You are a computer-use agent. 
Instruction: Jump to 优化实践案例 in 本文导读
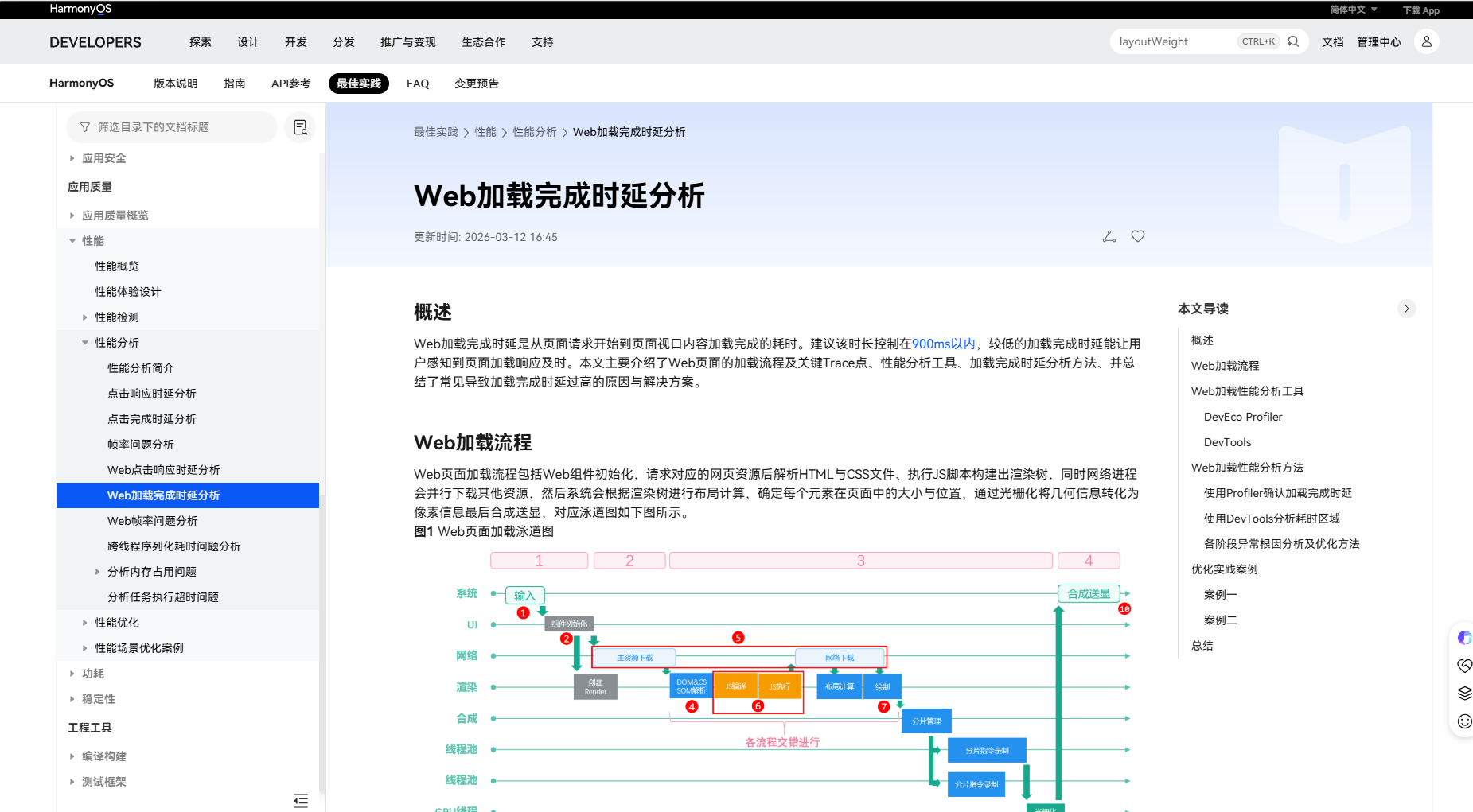[x=1225, y=569]
